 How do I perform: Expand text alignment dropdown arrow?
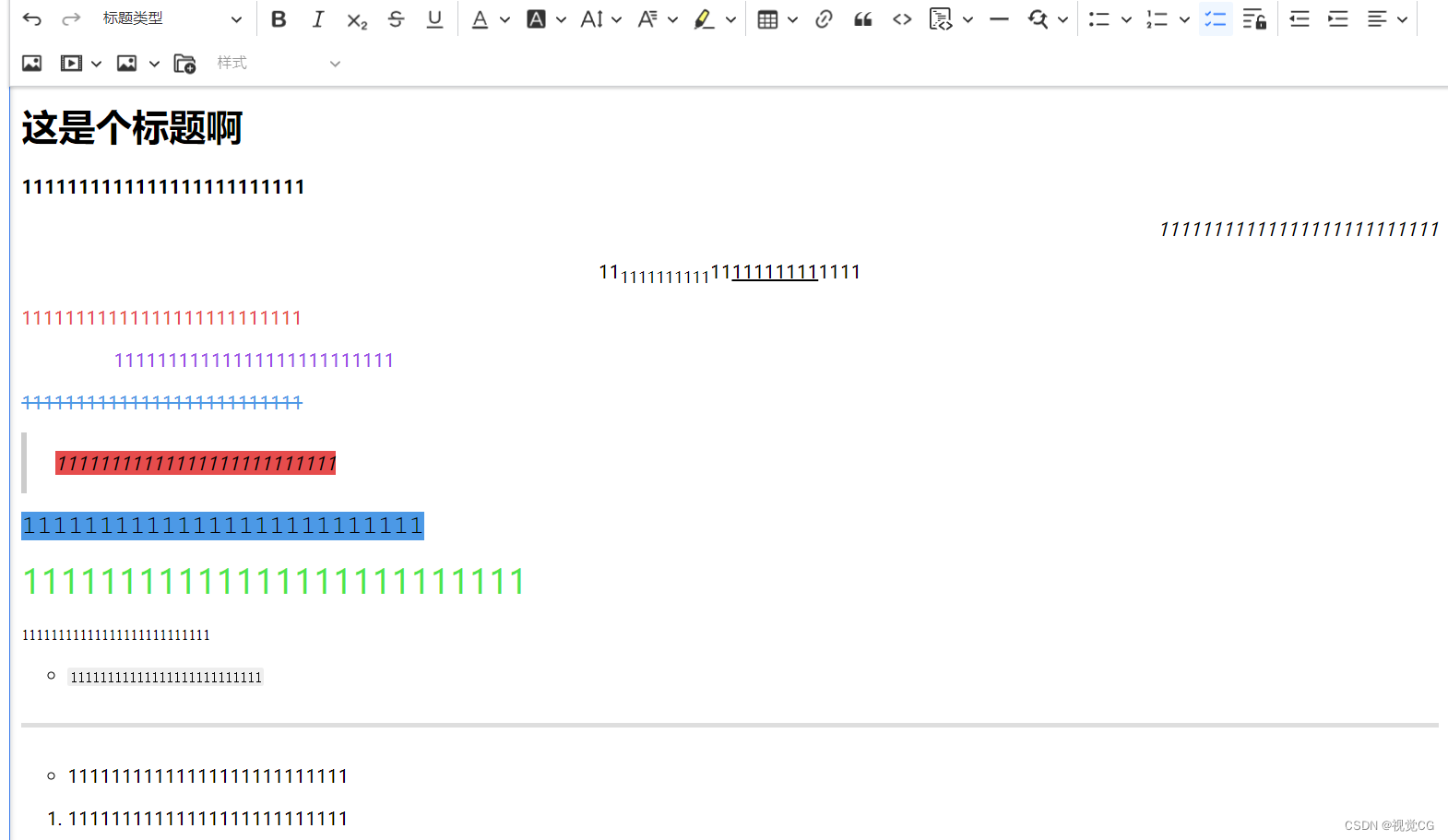1402,19
